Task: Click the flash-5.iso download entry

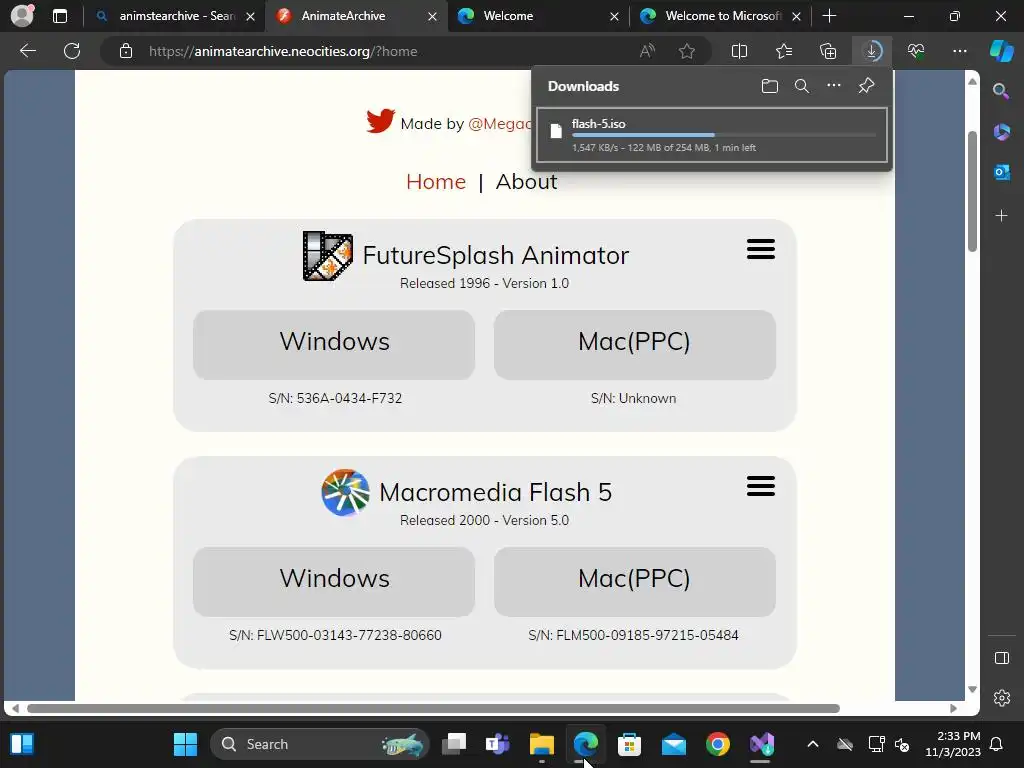Action: 712,135
